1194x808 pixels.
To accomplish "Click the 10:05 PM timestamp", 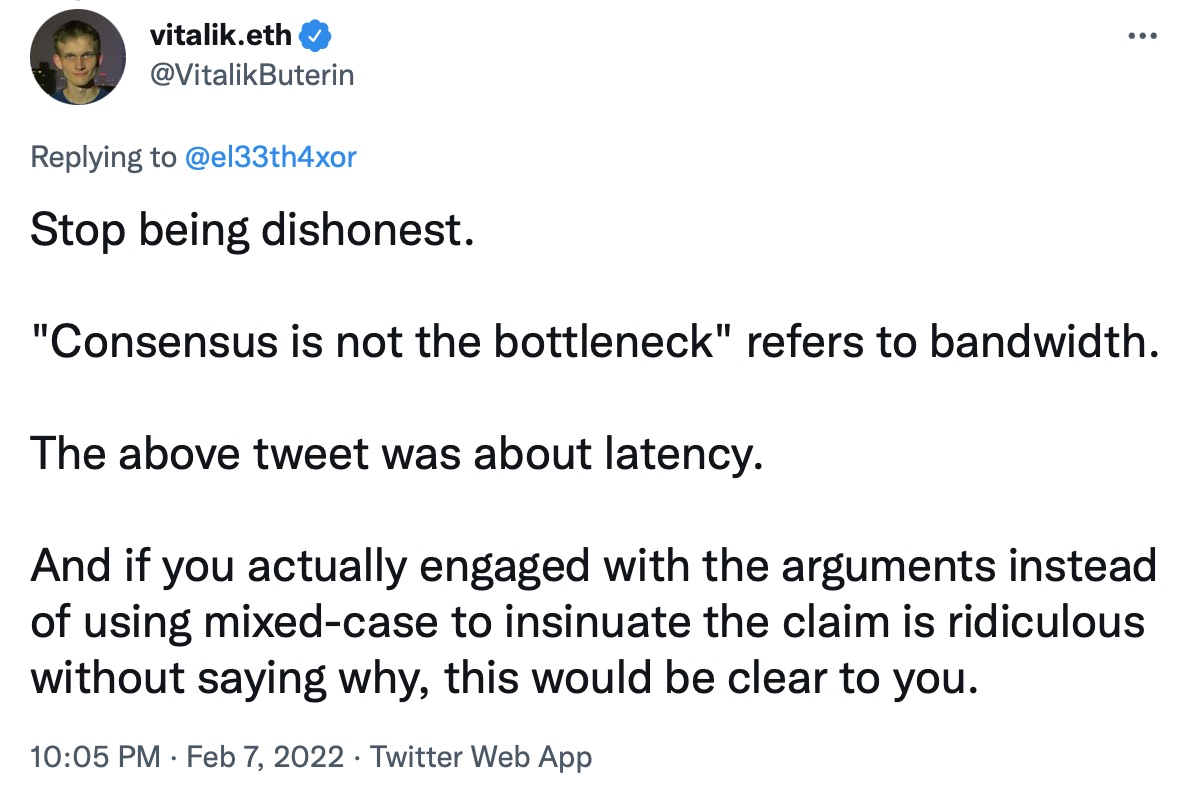I will [x=94, y=757].
